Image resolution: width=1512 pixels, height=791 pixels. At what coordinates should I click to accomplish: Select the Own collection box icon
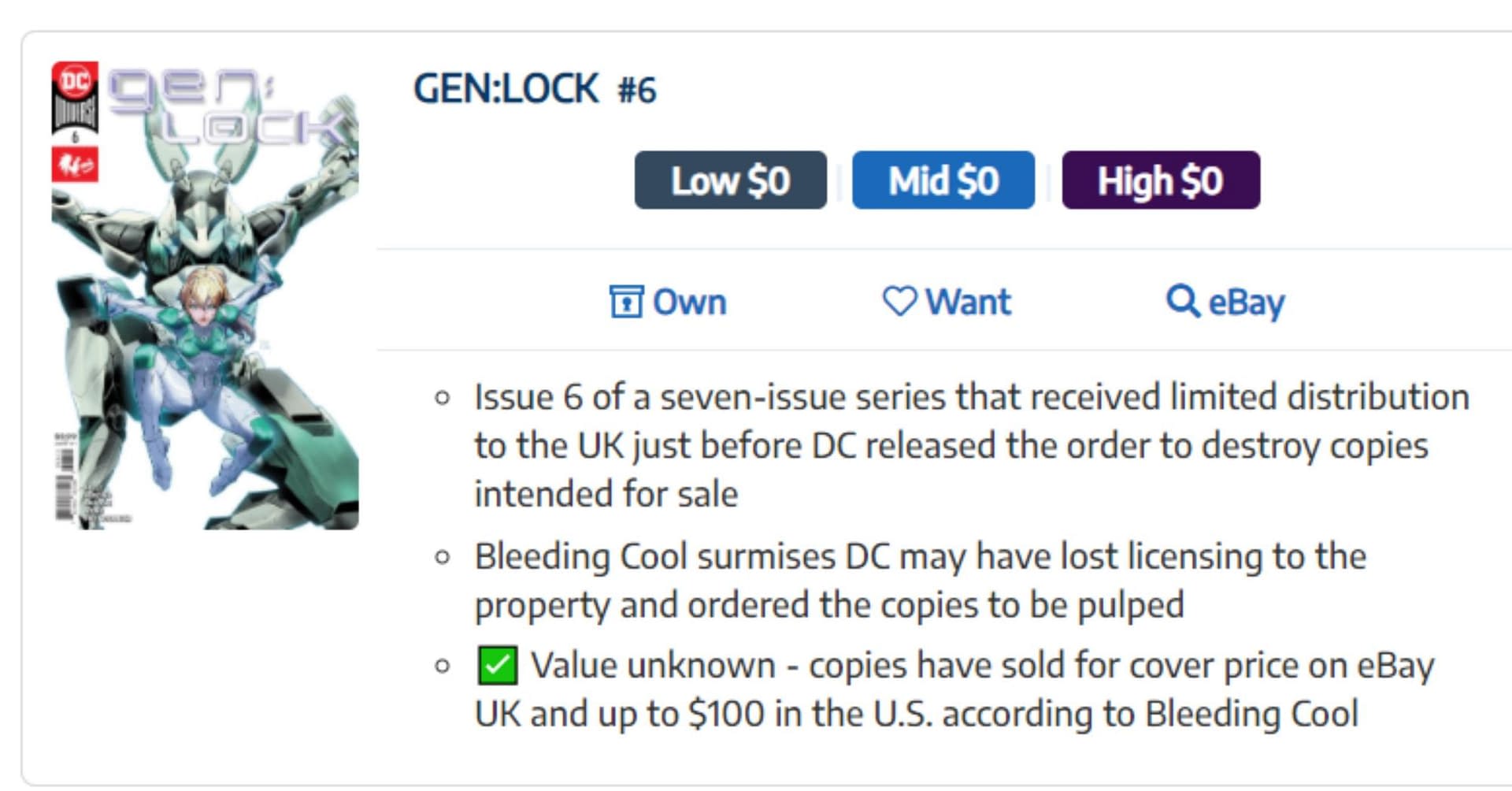626,302
